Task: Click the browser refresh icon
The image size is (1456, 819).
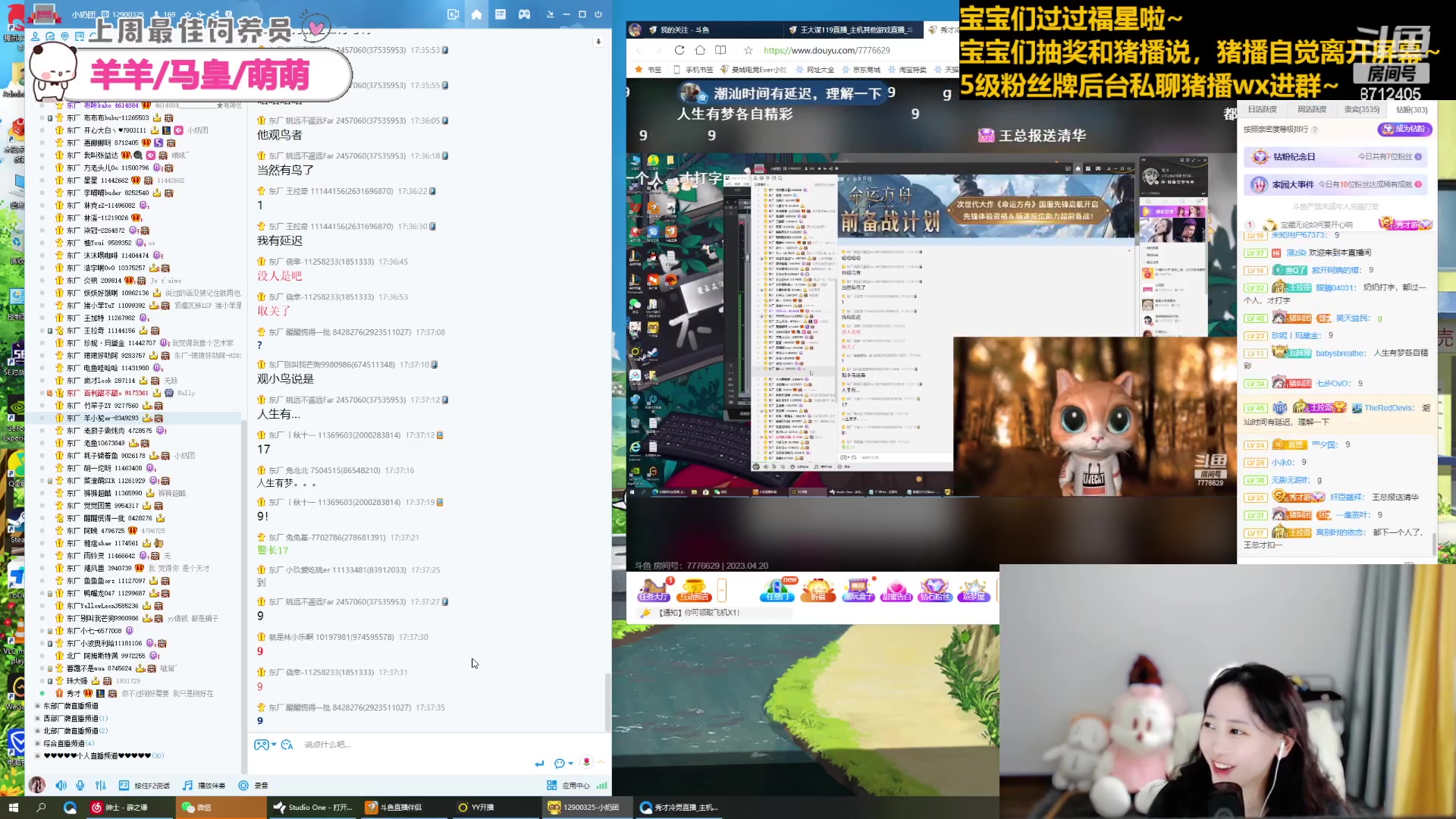Action: 679,50
